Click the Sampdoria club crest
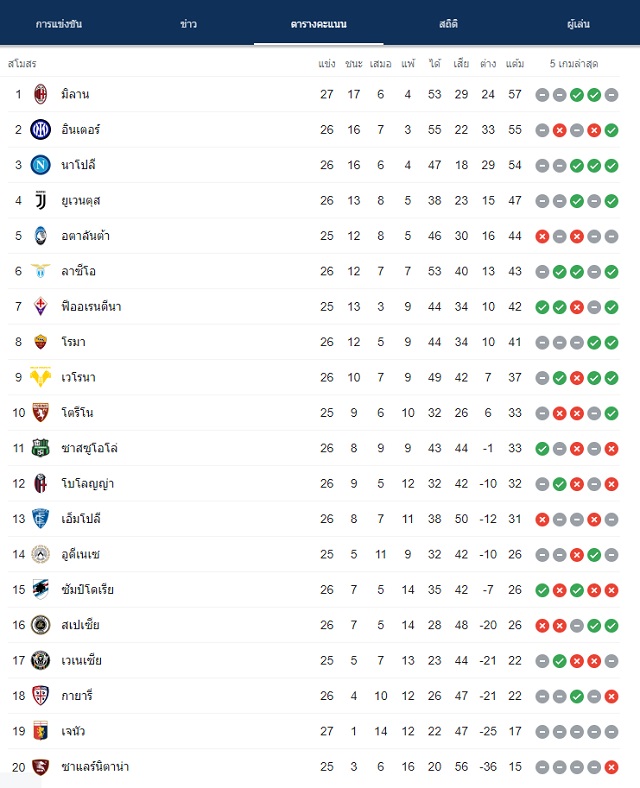 41,589
